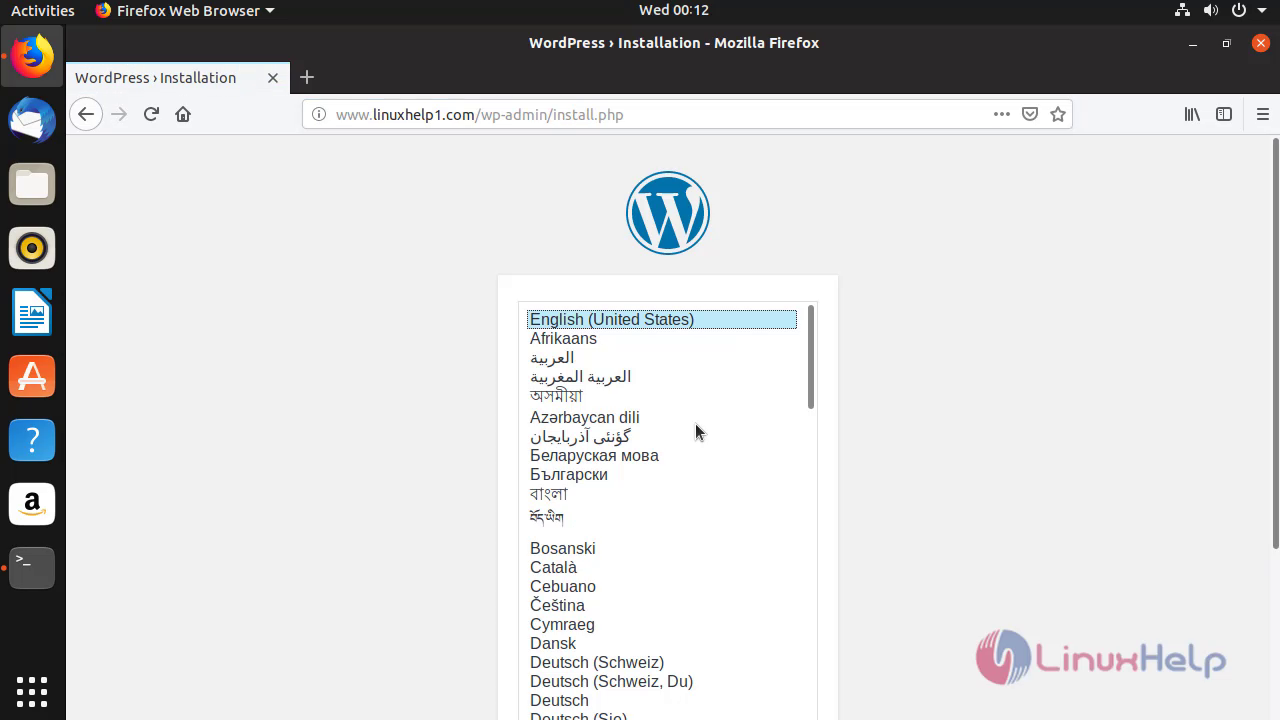The height and width of the screenshot is (720, 1280).
Task: Click the forward navigation arrow
Action: coord(119,114)
